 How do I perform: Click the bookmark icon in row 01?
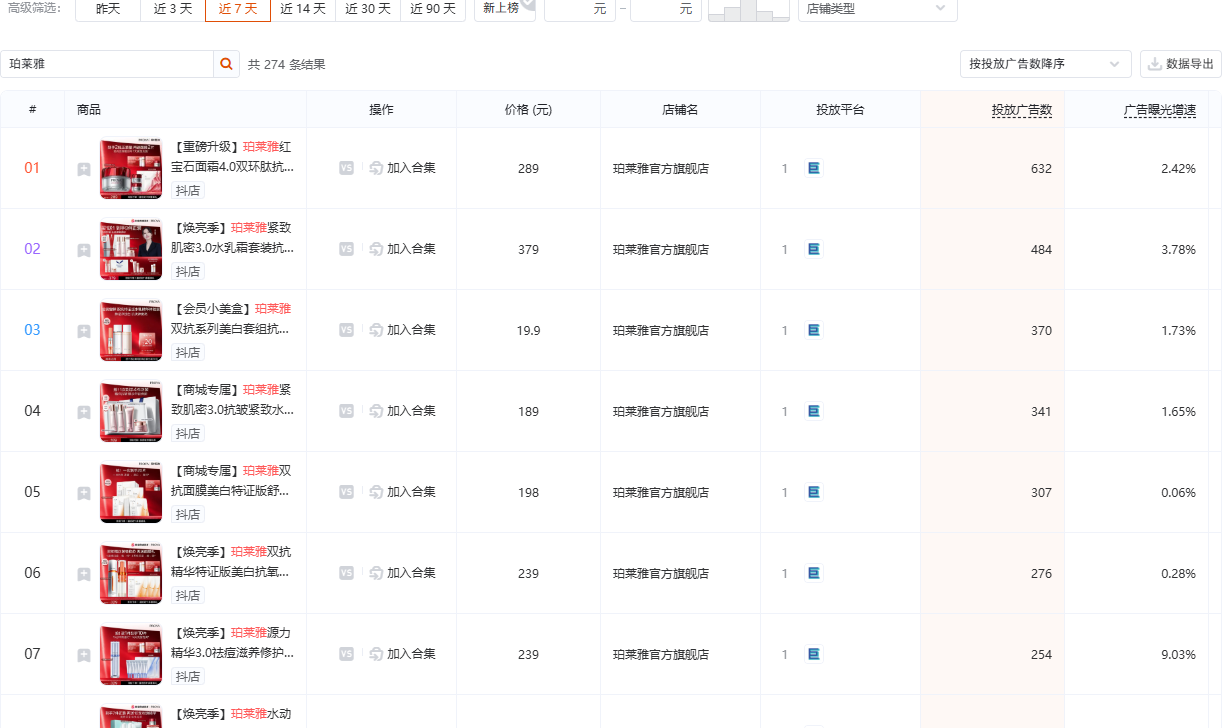coord(84,169)
